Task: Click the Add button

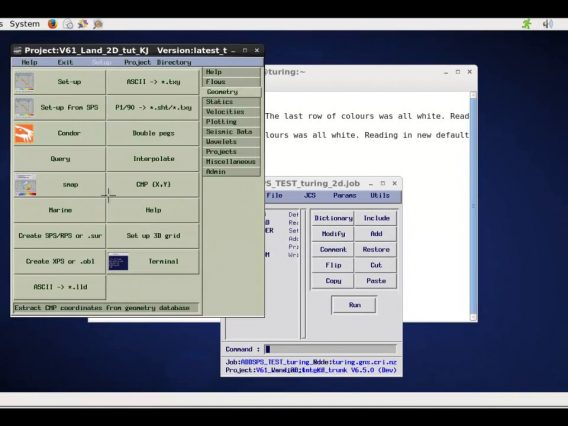Action: (x=376, y=234)
